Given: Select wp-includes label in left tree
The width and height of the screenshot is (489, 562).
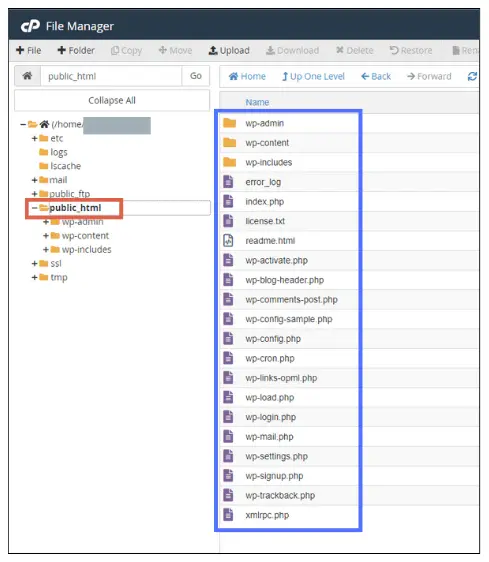Looking at the screenshot, I should pos(86,250).
